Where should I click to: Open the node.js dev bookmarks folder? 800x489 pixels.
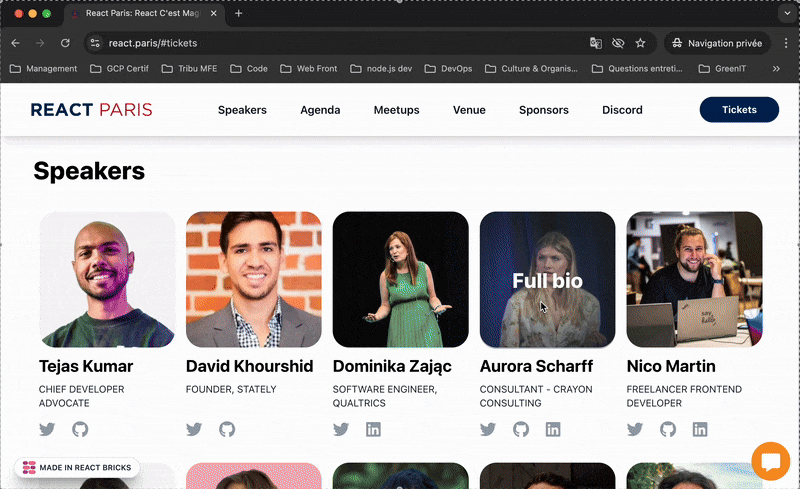click(381, 68)
